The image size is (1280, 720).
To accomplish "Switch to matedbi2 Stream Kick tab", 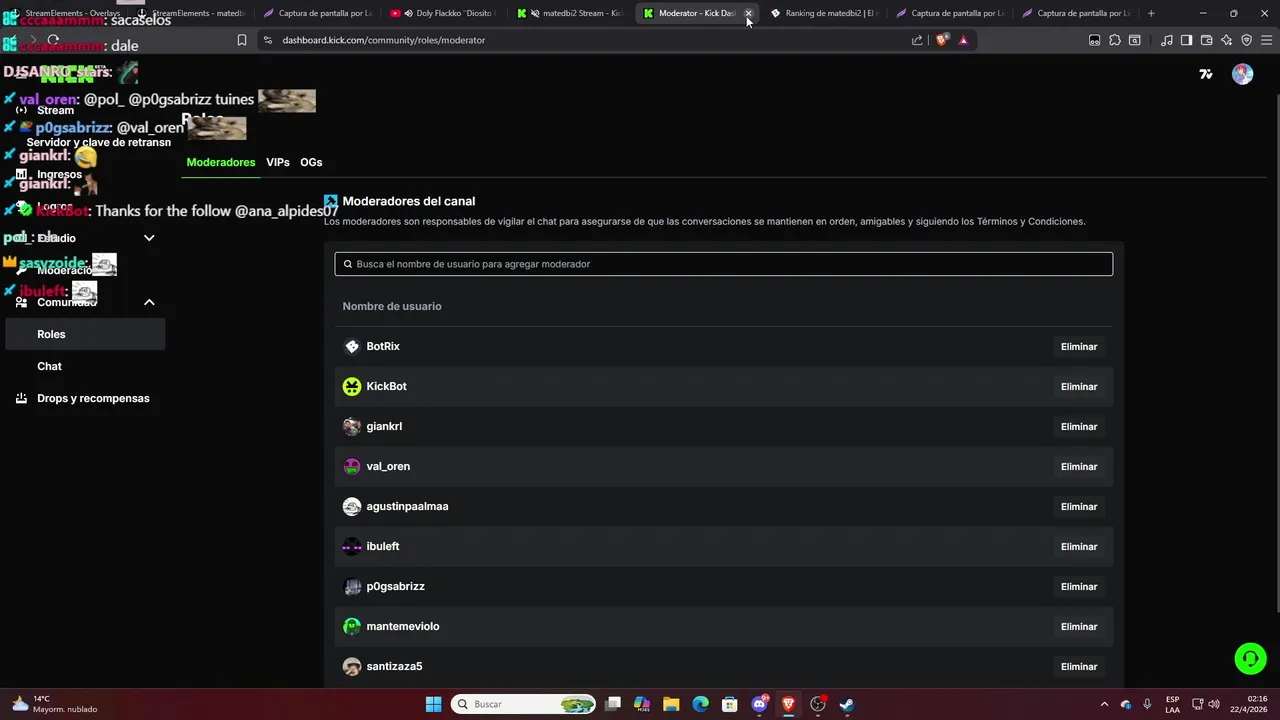I will (570, 13).
